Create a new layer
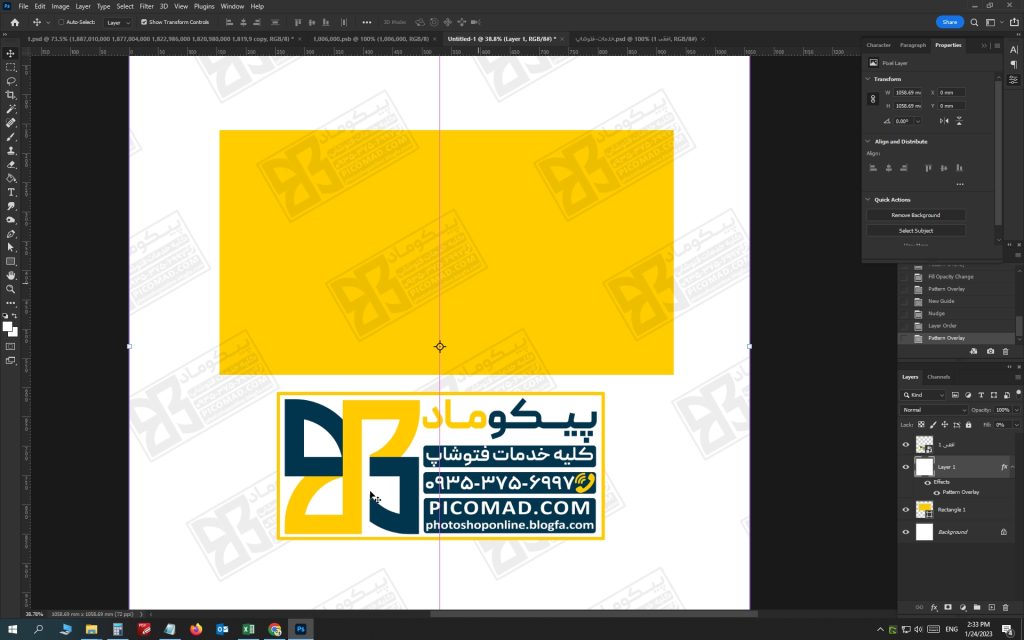The width and height of the screenshot is (1024, 640). pos(991,607)
